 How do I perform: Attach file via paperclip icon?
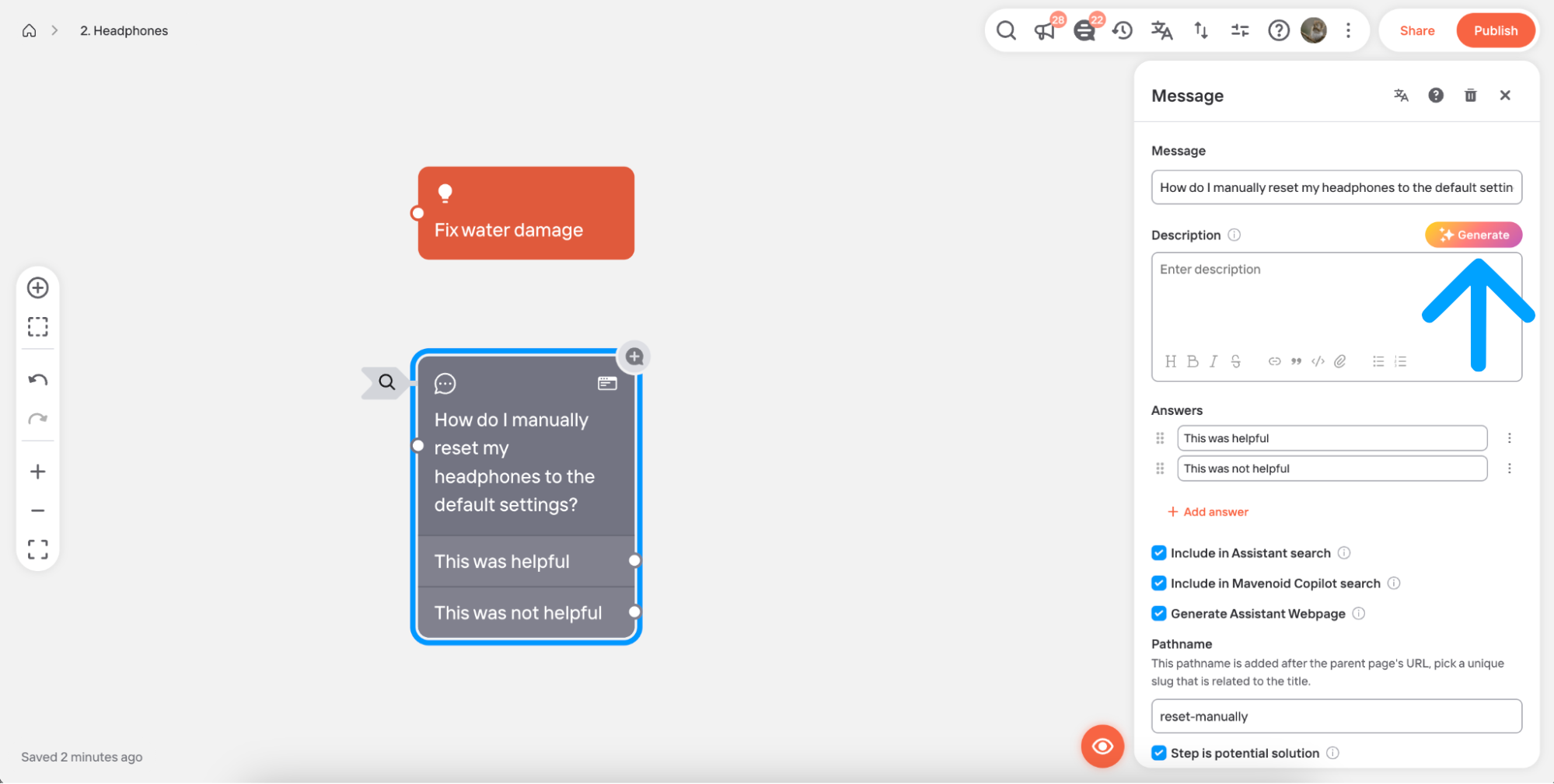coord(1340,361)
